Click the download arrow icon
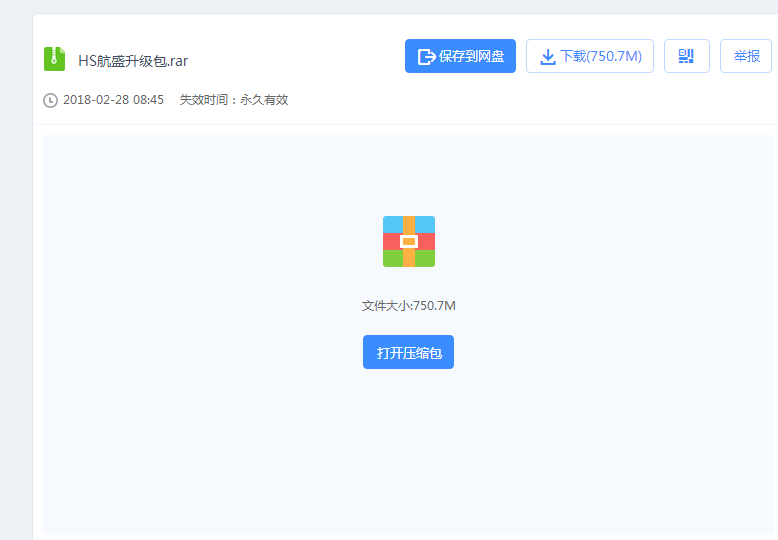 click(x=547, y=57)
